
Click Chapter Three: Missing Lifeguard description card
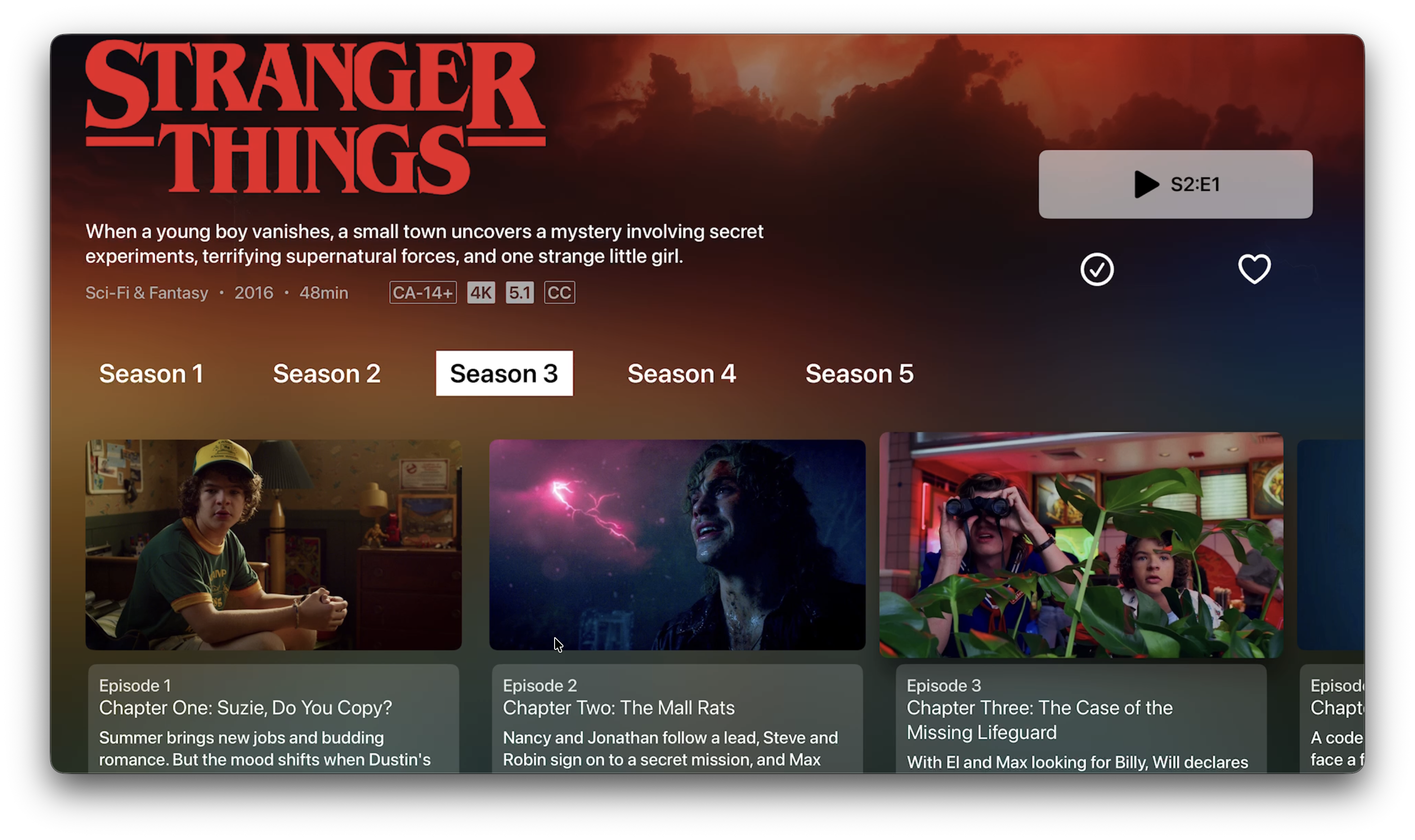[1081, 719]
